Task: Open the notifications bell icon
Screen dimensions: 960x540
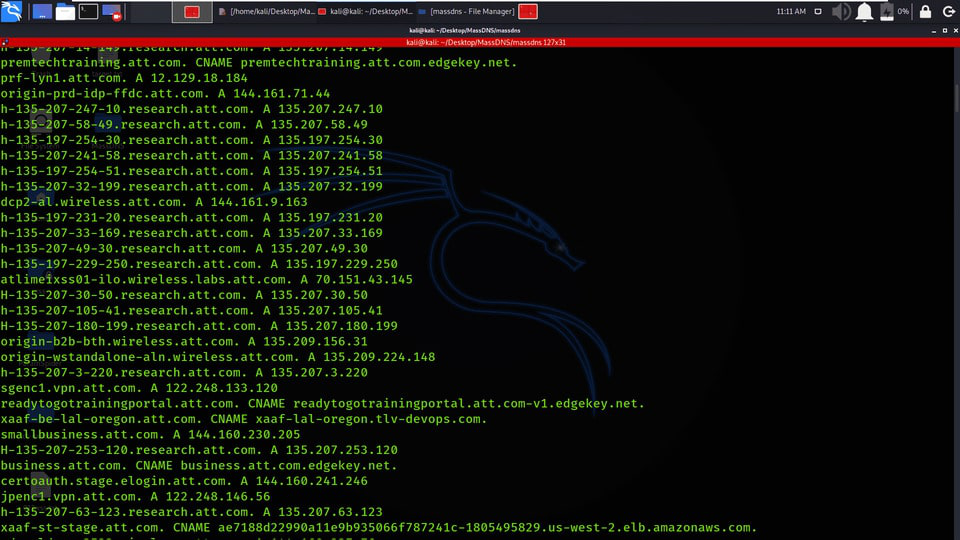Action: point(864,12)
